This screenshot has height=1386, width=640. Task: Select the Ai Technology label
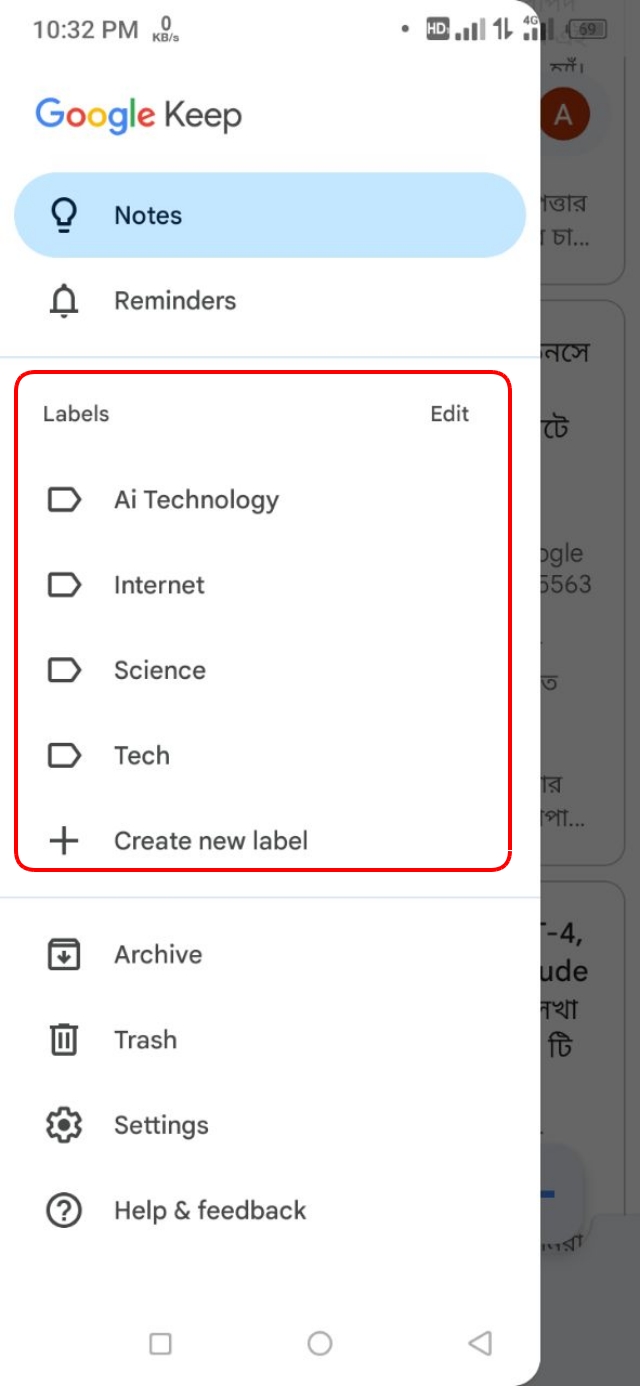[196, 499]
